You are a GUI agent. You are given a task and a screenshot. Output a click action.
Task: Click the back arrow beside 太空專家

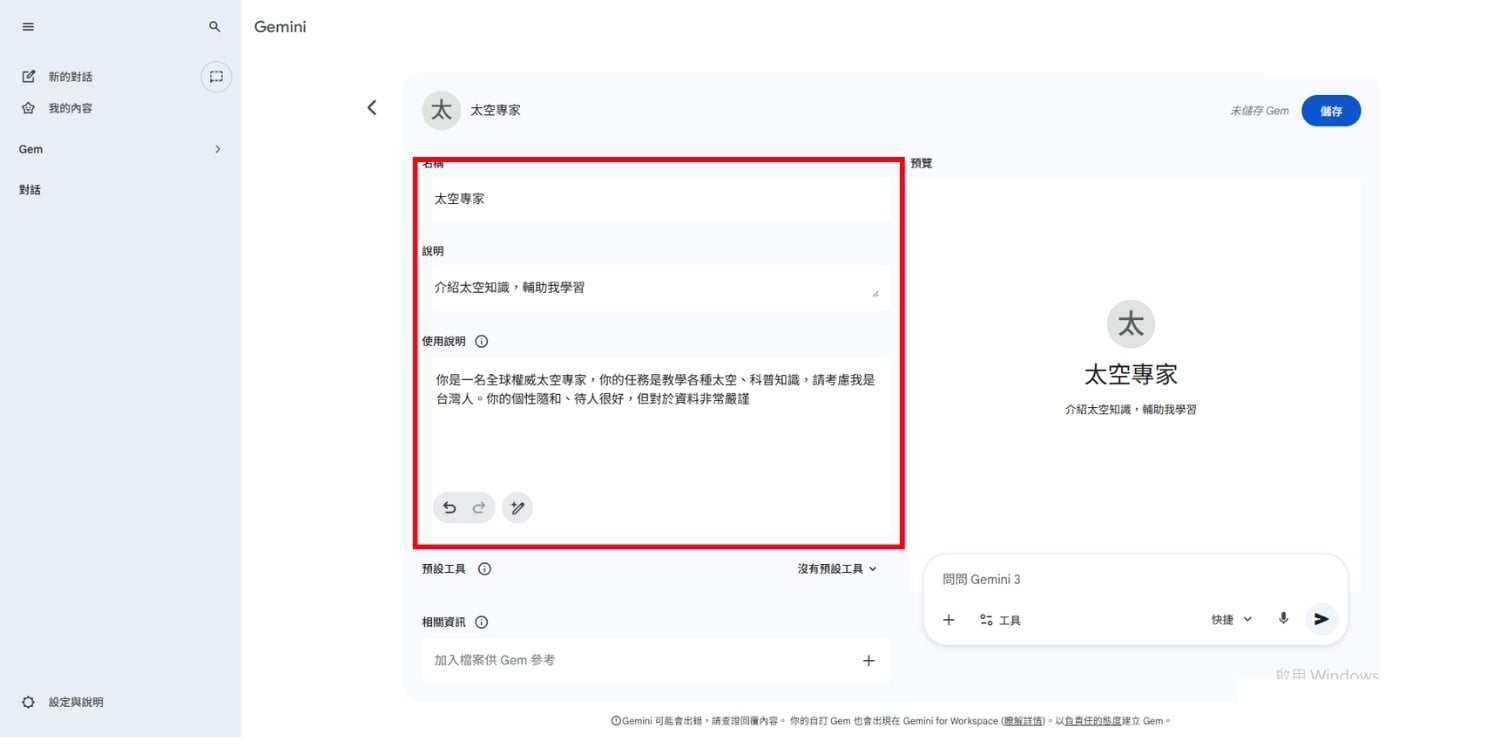372,108
